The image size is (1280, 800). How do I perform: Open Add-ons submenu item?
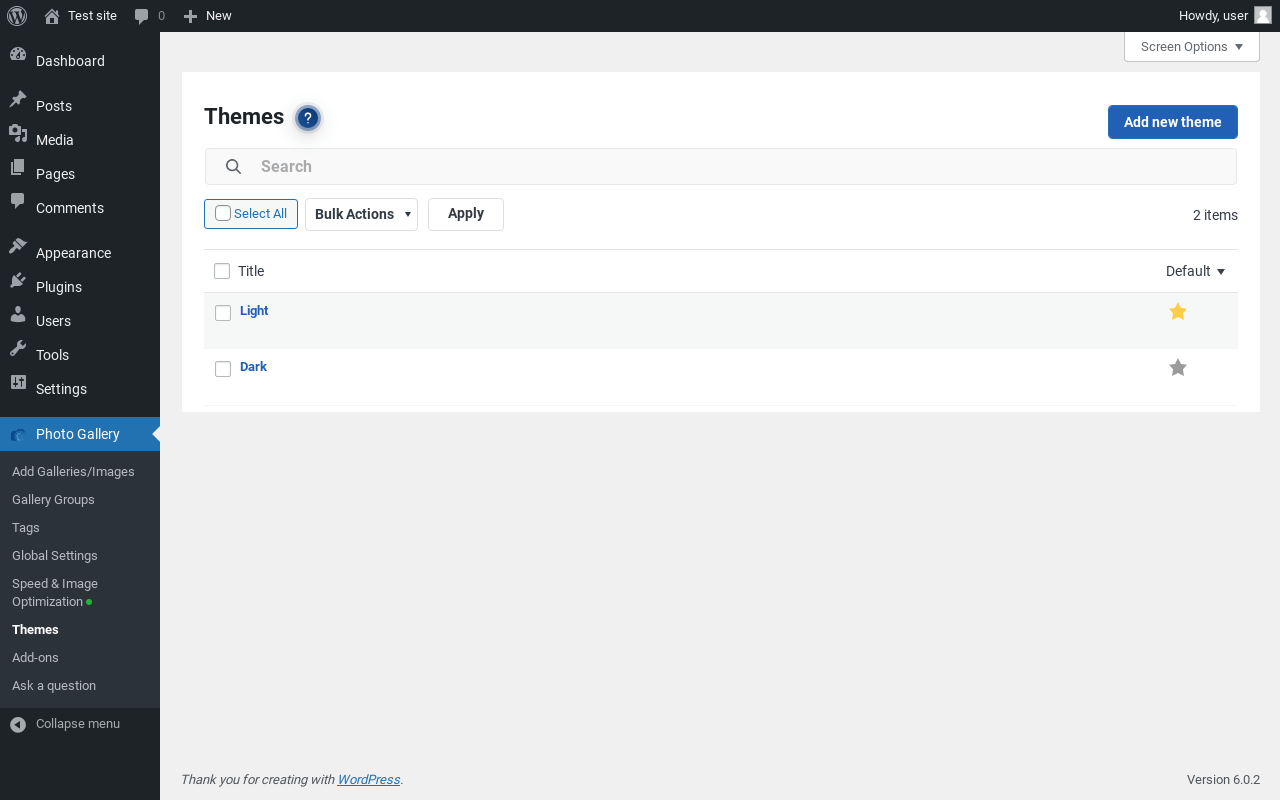[35, 658]
